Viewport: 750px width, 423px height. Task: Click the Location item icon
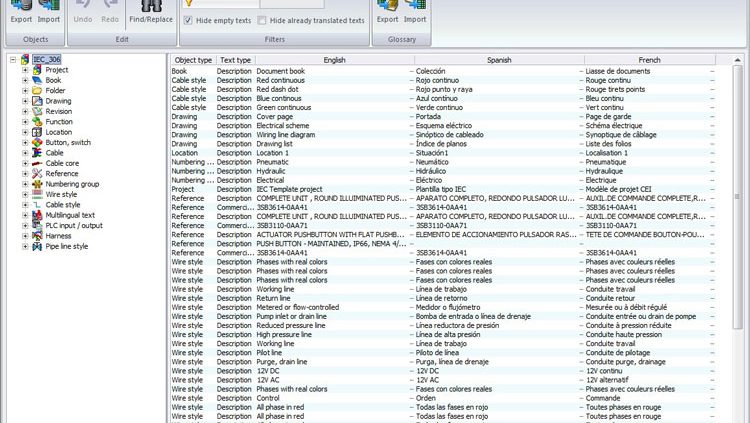[37, 132]
